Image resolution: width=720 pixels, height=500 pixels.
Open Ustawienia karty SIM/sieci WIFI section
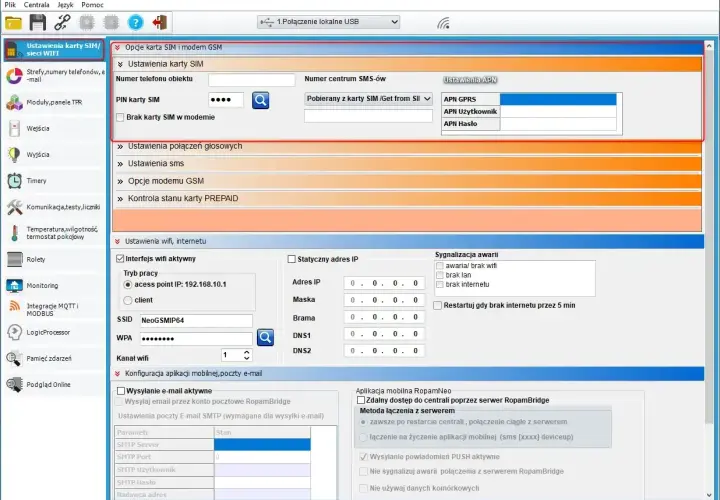point(54,50)
